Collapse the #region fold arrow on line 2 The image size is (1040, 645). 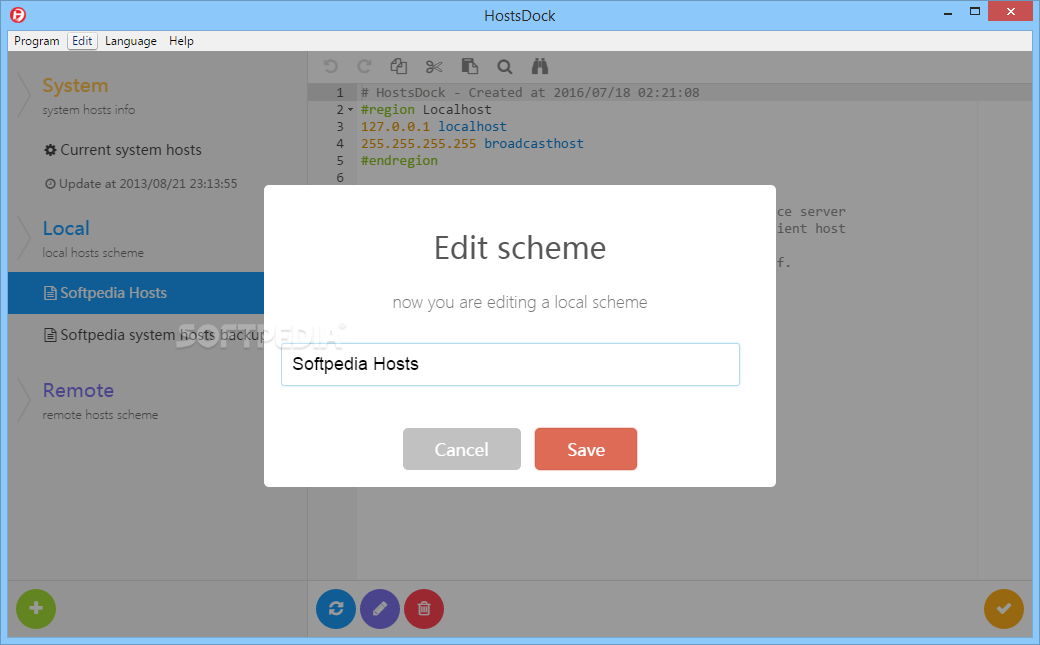(x=350, y=109)
